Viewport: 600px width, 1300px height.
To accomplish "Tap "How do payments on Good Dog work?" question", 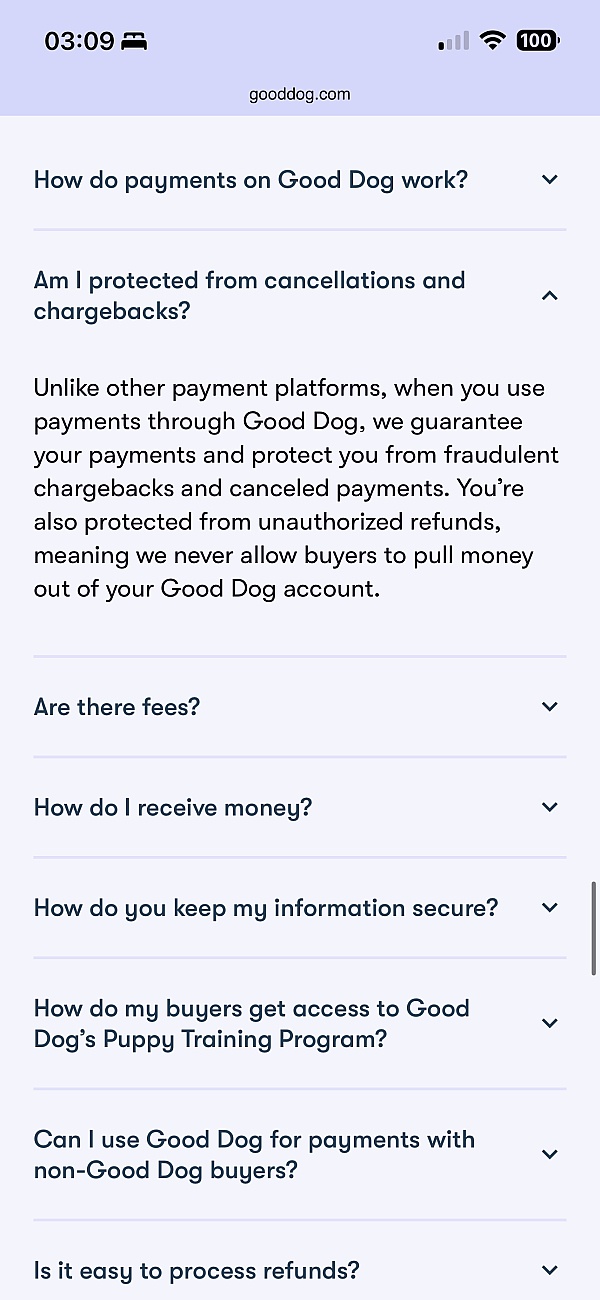I will [251, 180].
